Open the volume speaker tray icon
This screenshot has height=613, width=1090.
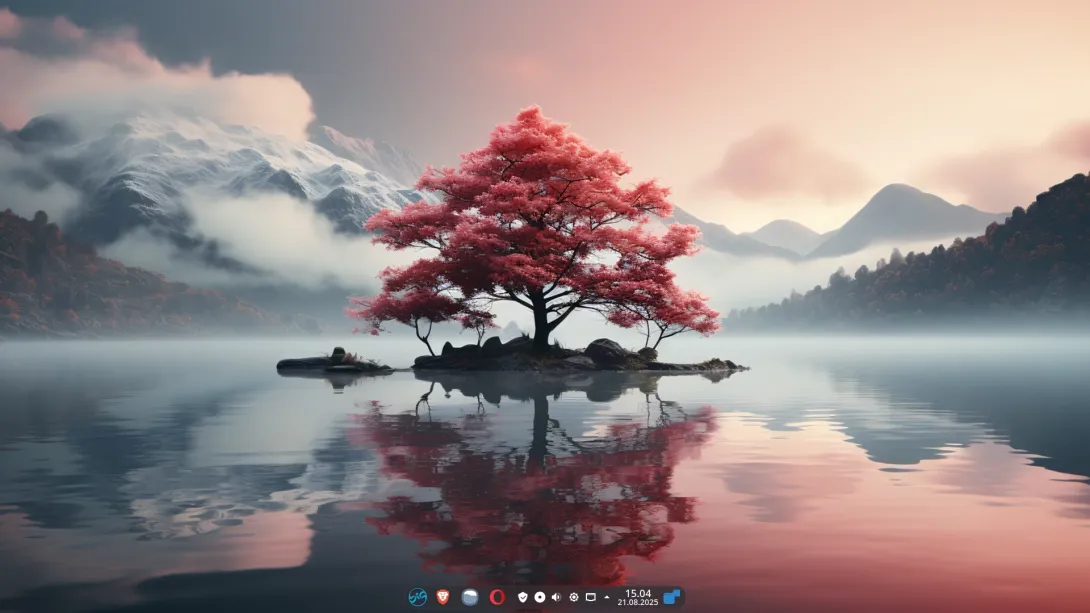[x=556, y=597]
